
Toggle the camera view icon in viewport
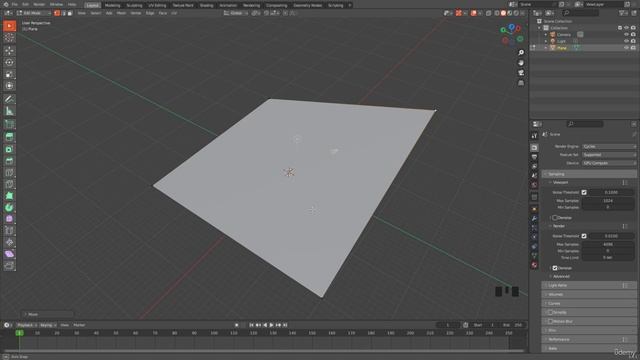[x=521, y=73]
